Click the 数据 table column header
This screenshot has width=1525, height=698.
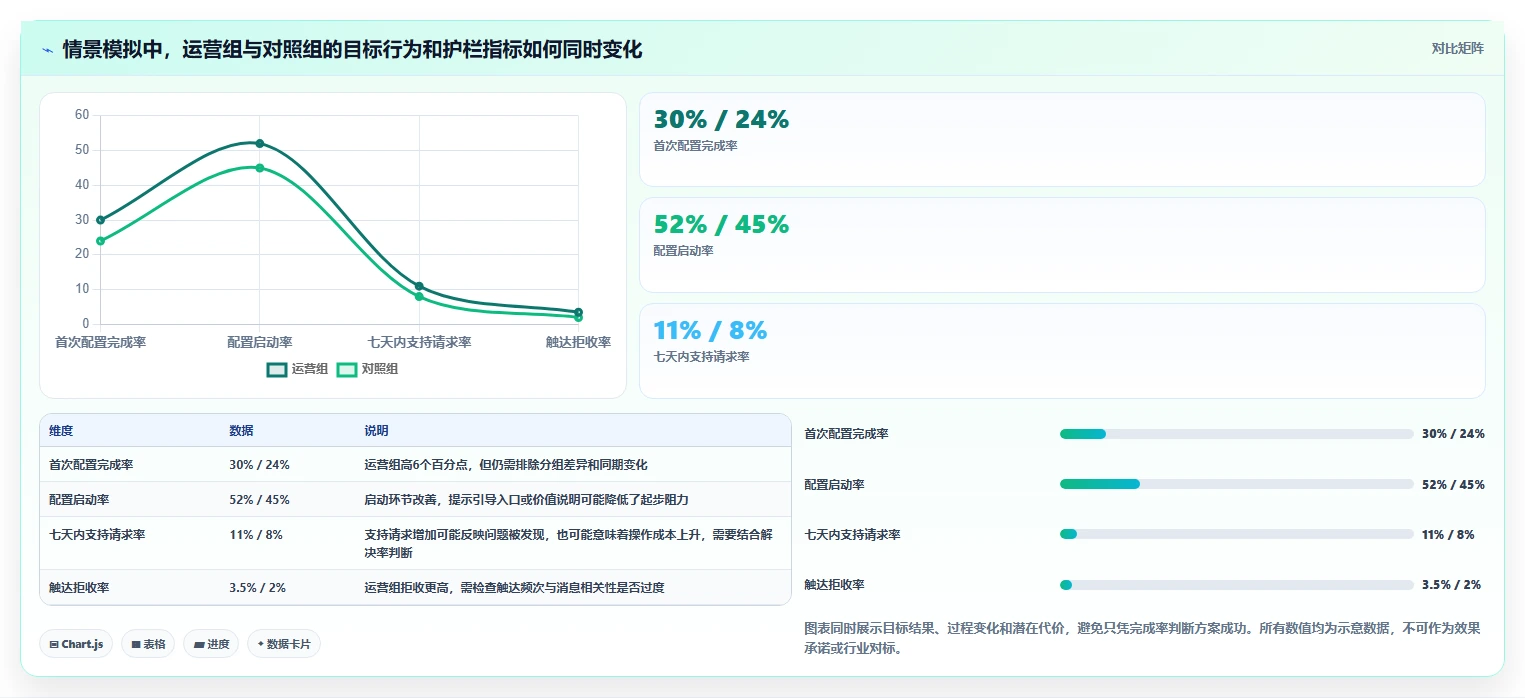click(241, 431)
